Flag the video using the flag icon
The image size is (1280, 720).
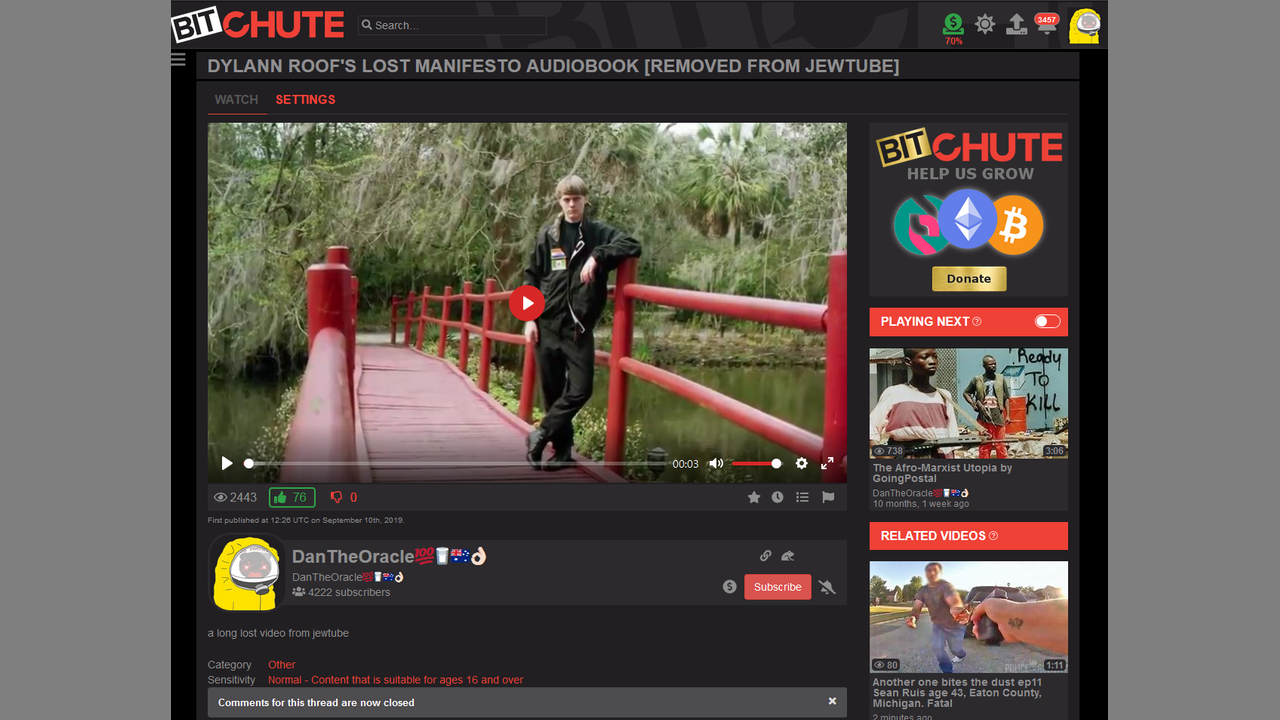click(828, 497)
